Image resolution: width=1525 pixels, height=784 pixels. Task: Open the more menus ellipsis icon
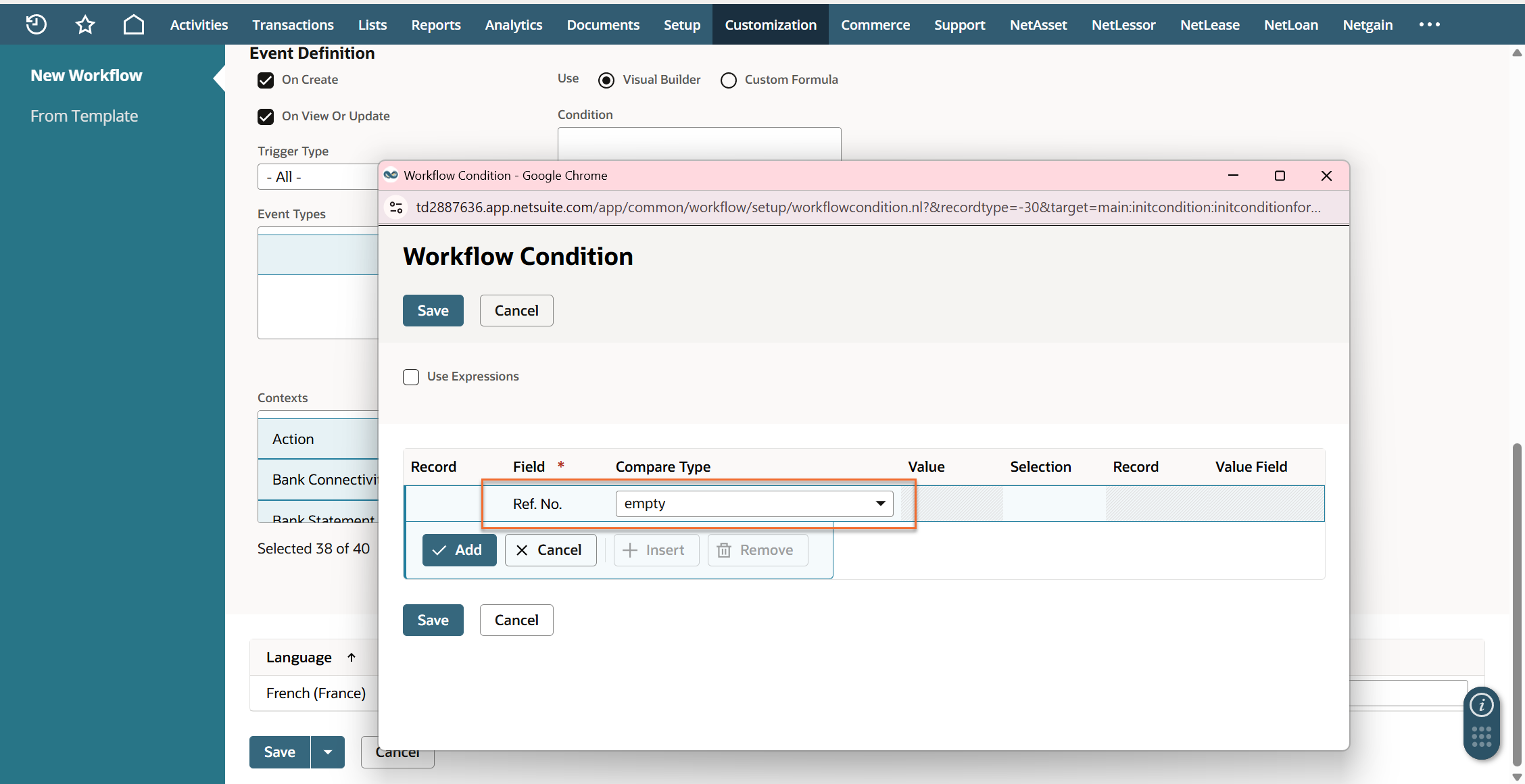1429,25
